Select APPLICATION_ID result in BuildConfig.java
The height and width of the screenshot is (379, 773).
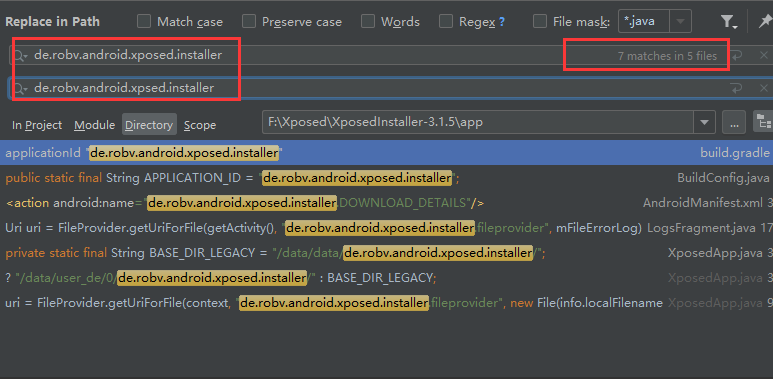click(x=386, y=178)
